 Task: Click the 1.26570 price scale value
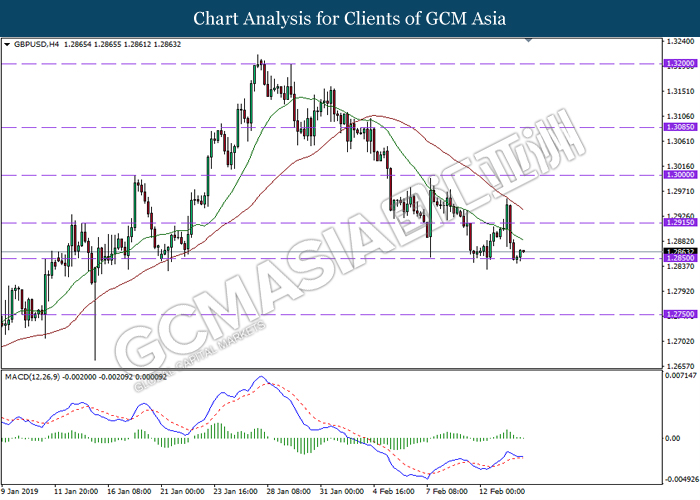pyautogui.click(x=681, y=365)
